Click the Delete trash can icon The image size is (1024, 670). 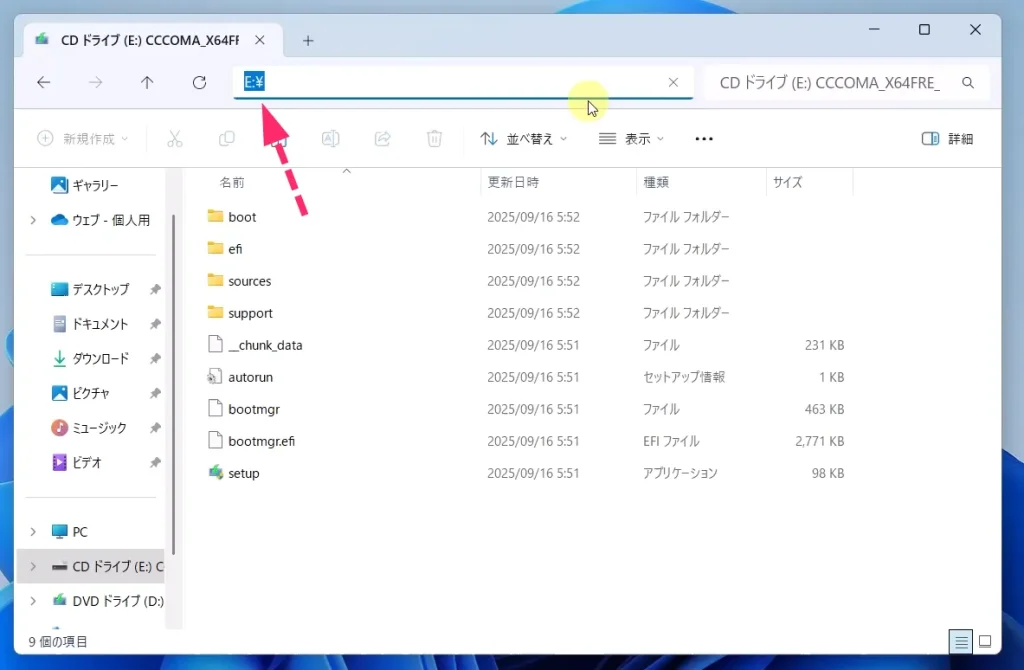[434, 139]
